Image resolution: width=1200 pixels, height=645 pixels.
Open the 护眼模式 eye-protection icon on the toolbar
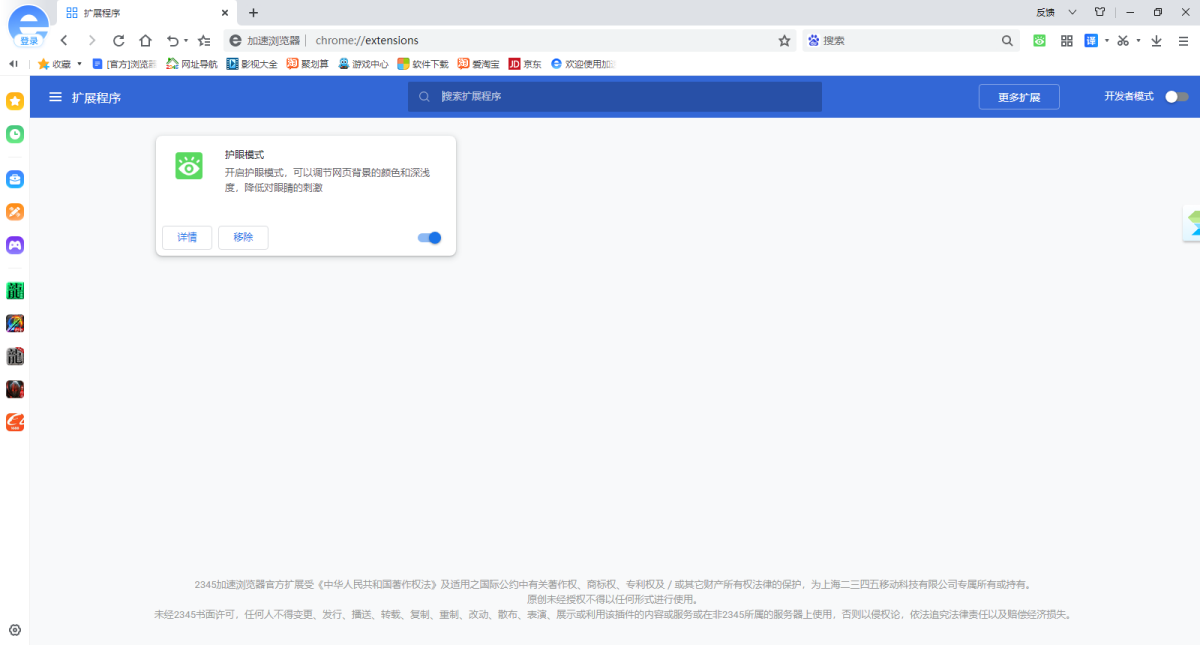[1039, 40]
